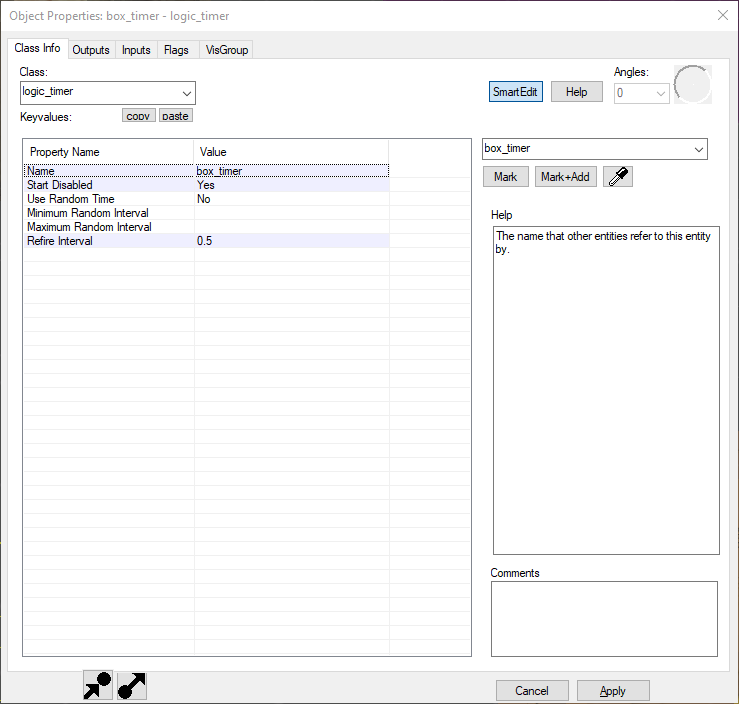Click the Value column header

tap(291, 152)
